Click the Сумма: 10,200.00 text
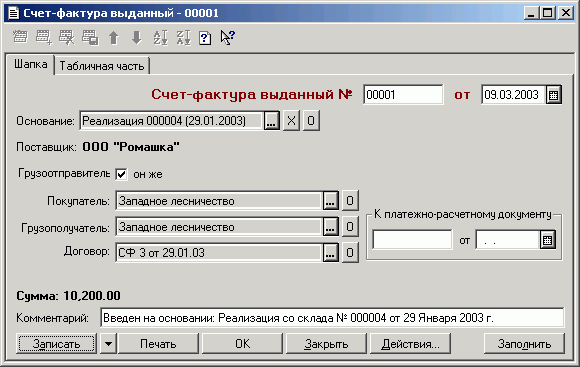The height and width of the screenshot is (367, 580). point(68,296)
